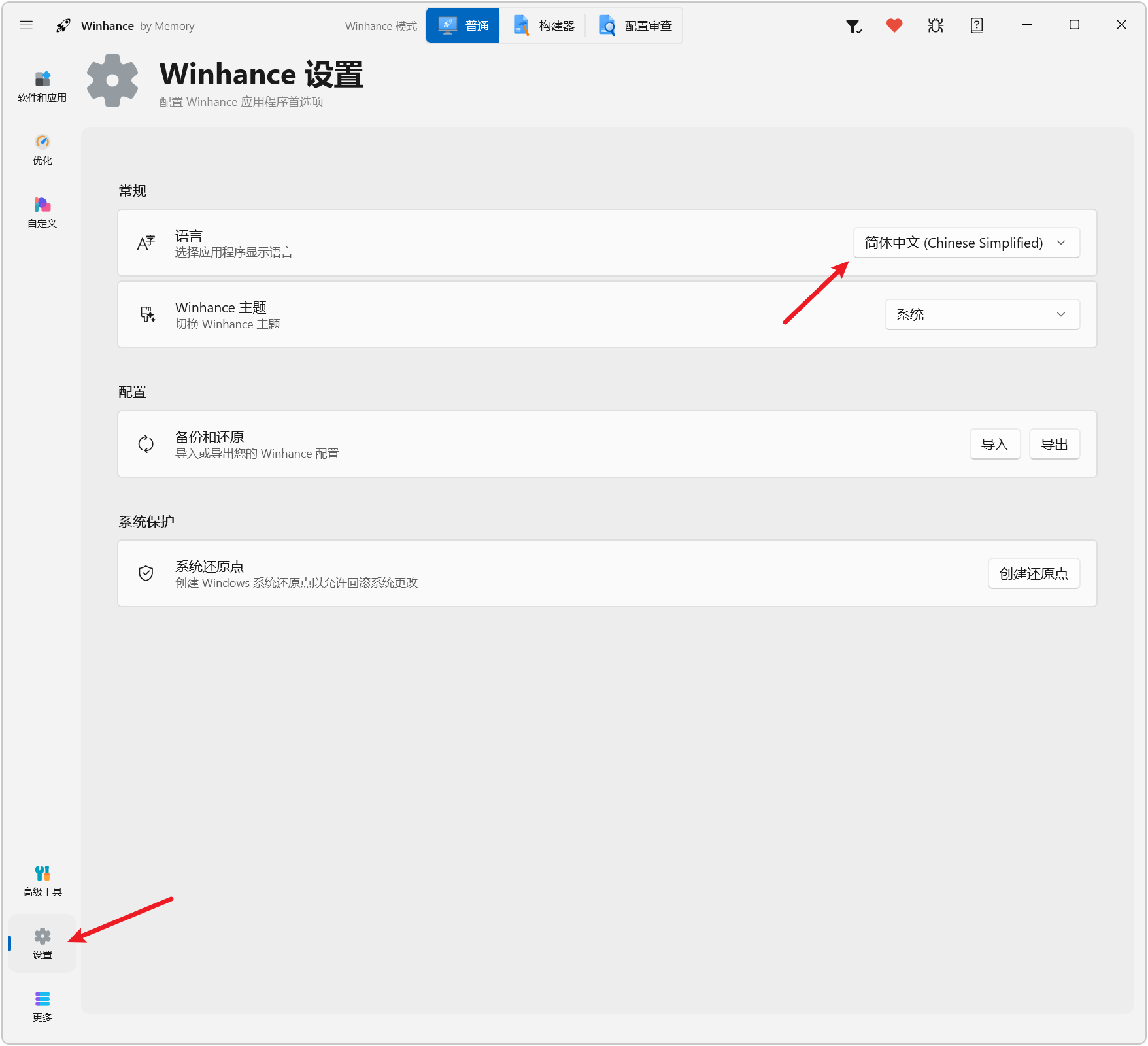Click the red heart donate icon
The image size is (1148, 1046).
click(x=894, y=25)
